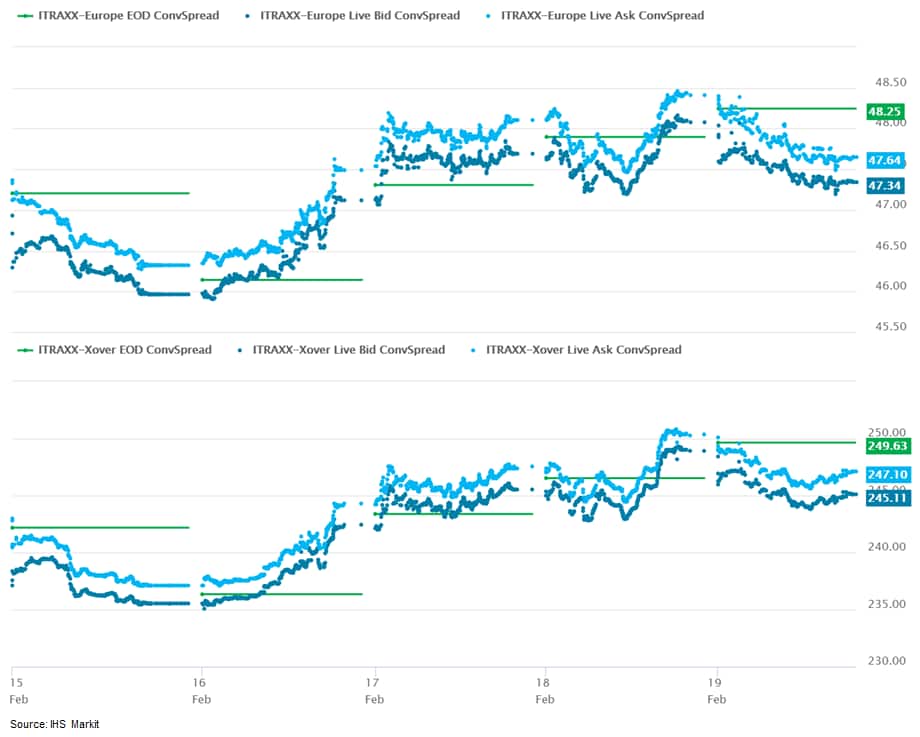Viewport: 920px width, 737px height.
Task: Click the green 249.63 value badge
Action: pyautogui.click(x=887, y=447)
